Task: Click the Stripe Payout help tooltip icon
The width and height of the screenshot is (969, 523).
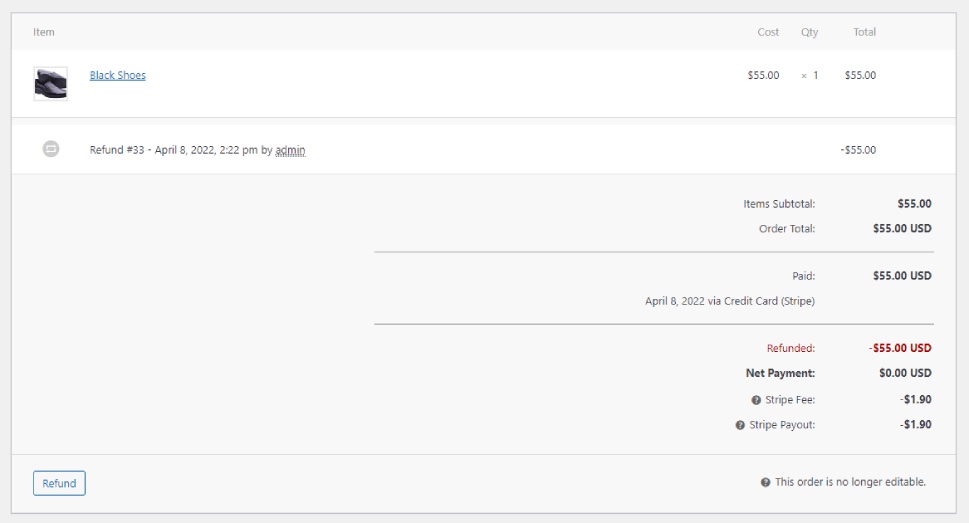Action: [740, 425]
